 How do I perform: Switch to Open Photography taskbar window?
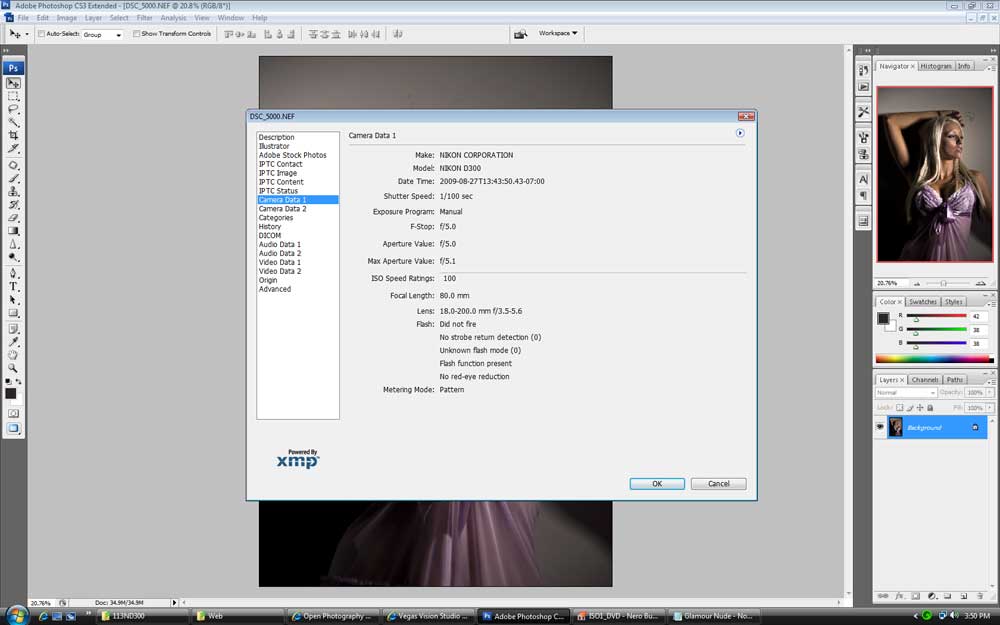coord(332,616)
